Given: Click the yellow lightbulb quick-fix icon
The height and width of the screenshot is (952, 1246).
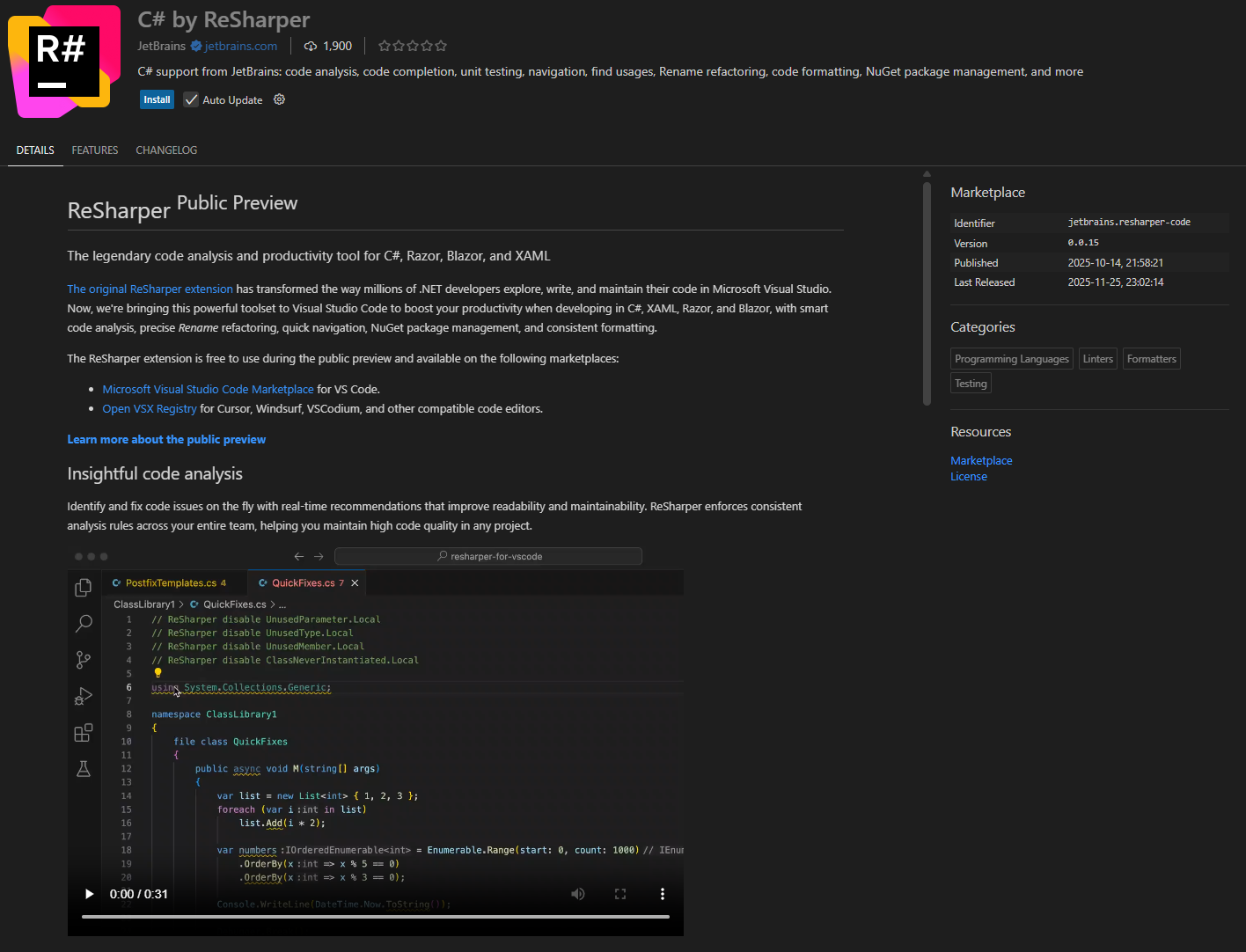Looking at the screenshot, I should pos(158,673).
